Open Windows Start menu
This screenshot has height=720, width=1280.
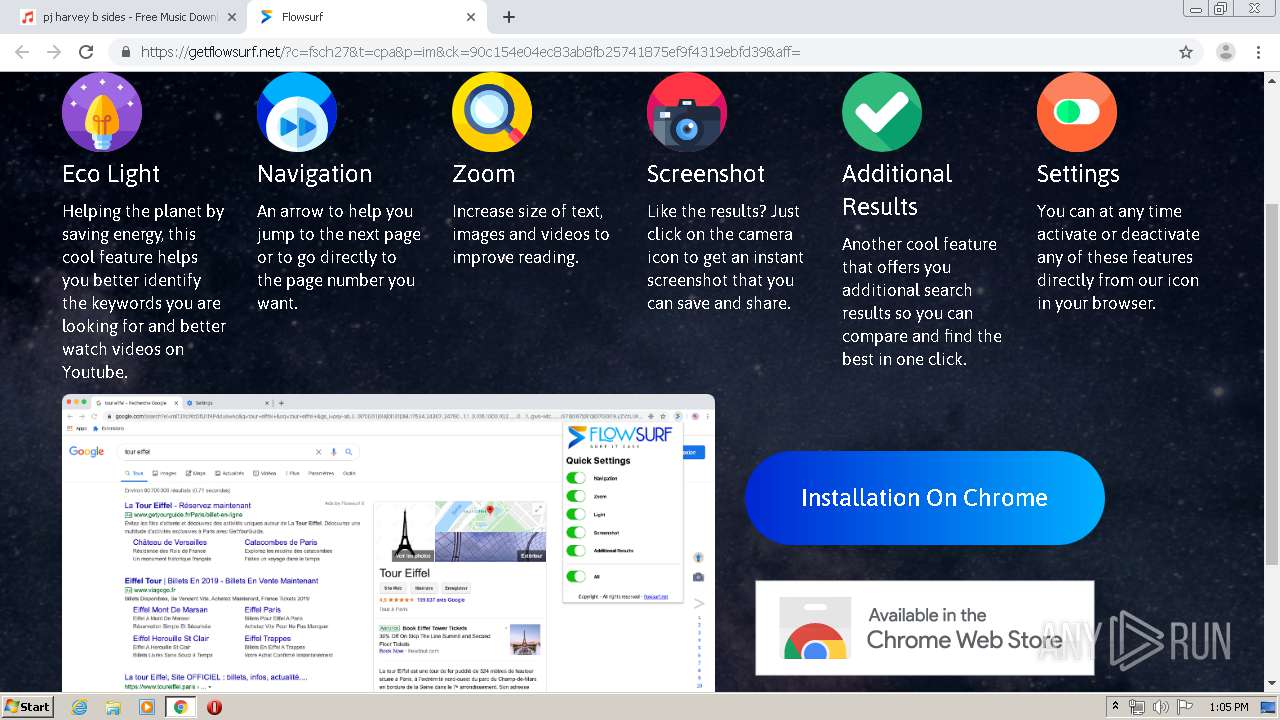(28, 706)
